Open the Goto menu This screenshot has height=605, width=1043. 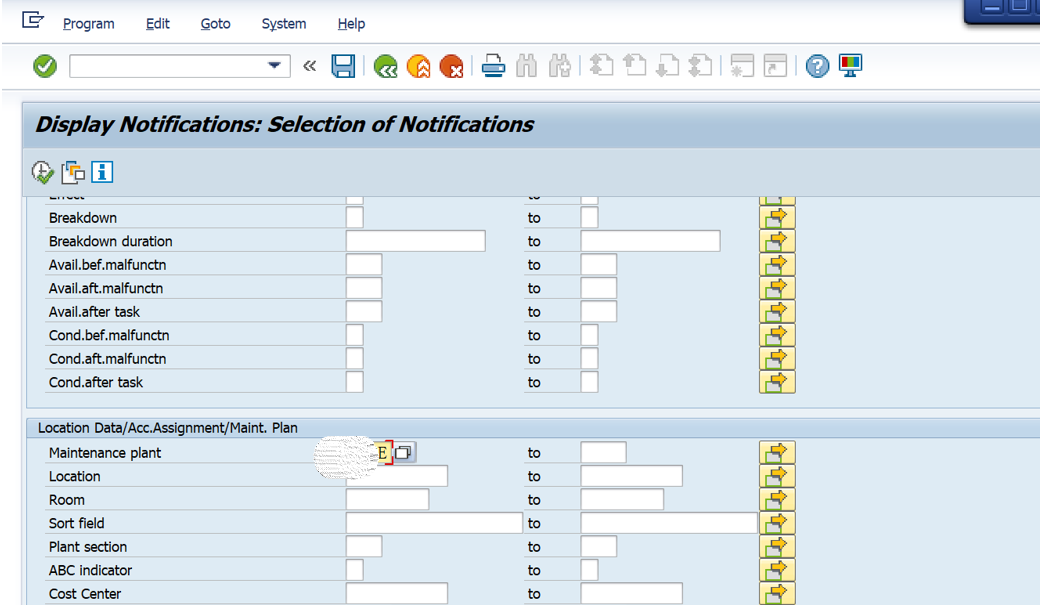click(x=215, y=23)
